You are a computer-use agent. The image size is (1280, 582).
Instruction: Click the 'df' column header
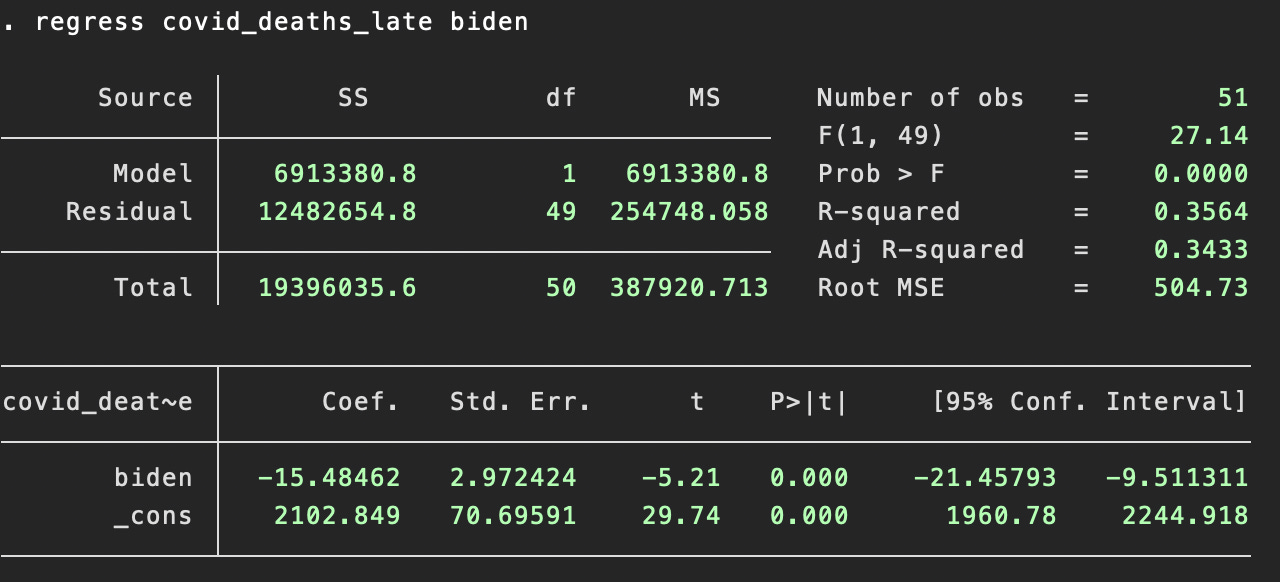(x=561, y=98)
